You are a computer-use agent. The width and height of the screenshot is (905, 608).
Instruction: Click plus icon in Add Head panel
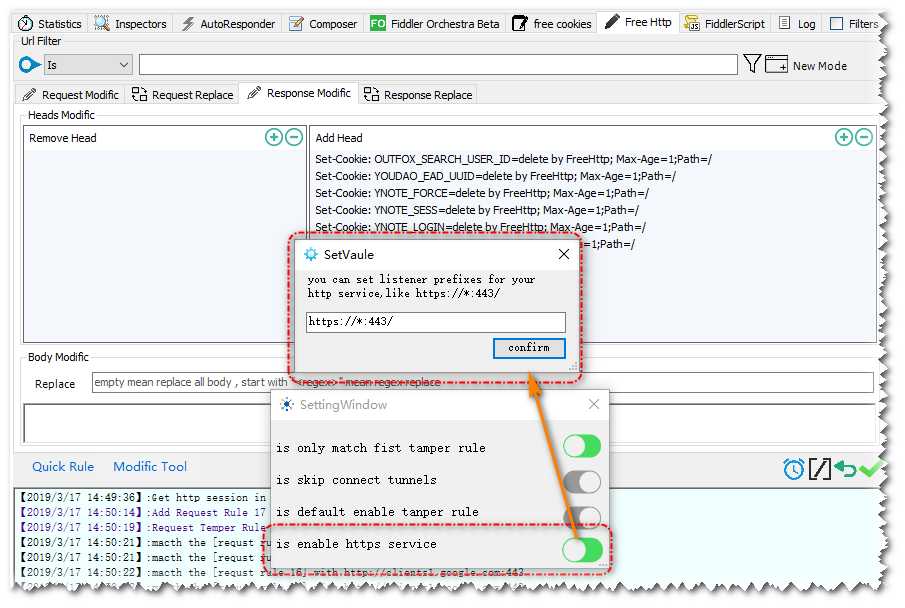pyautogui.click(x=844, y=137)
